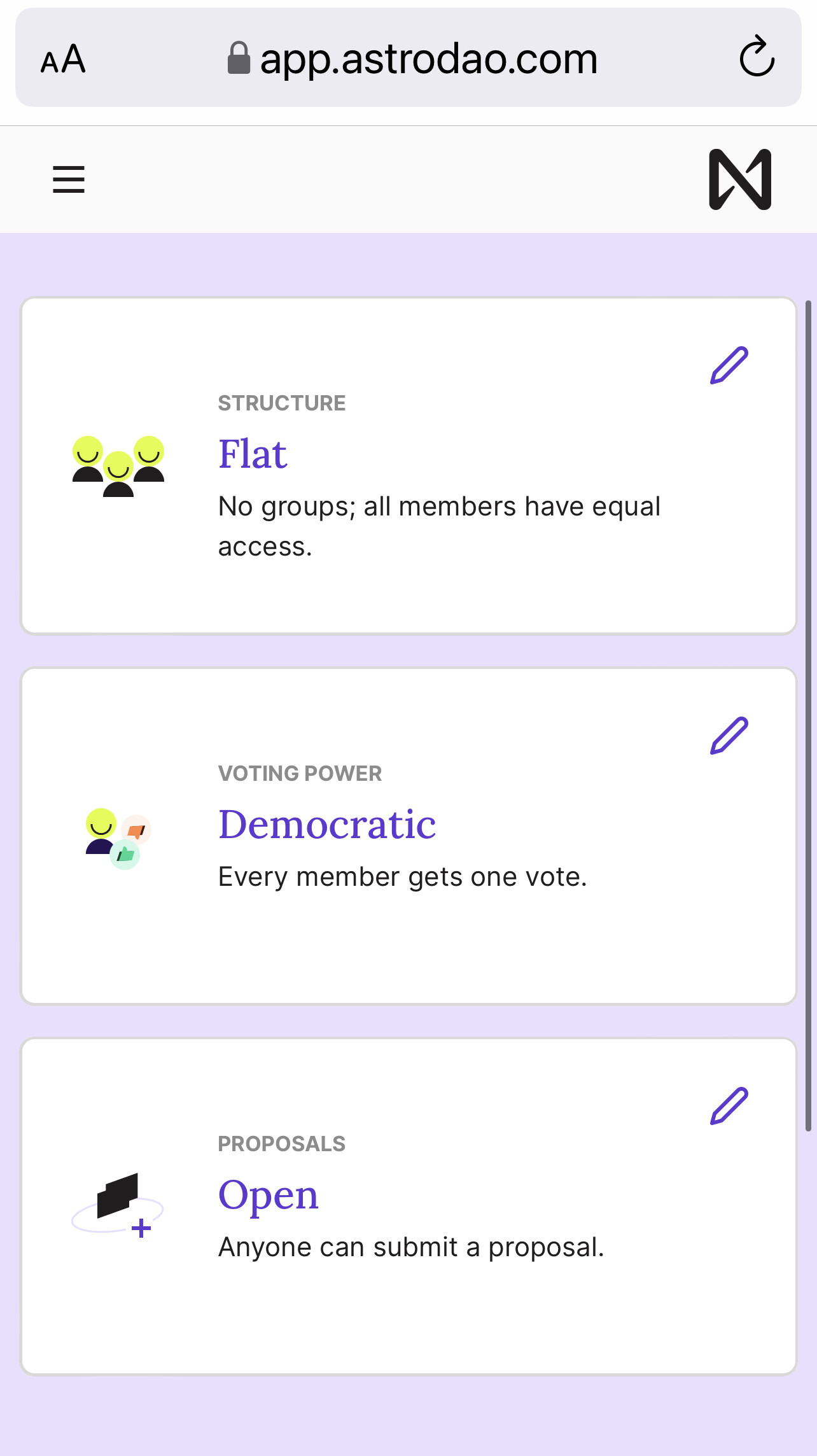Focus the app.astrodao.com address field
Viewport: 817px width, 1456px height.
[429, 59]
